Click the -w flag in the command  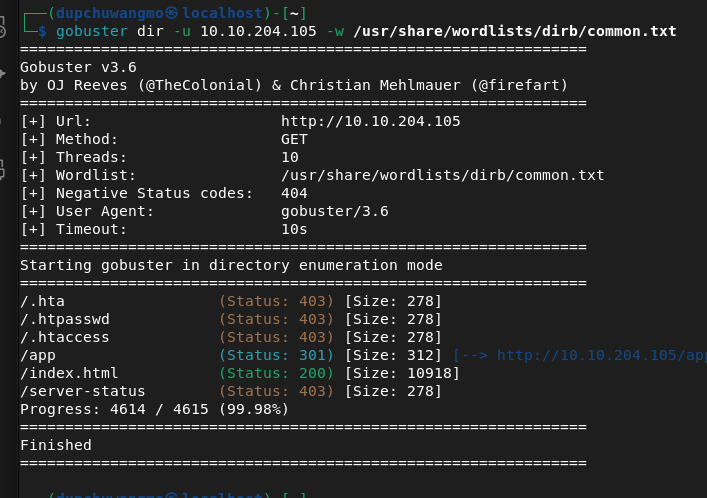click(x=335, y=32)
